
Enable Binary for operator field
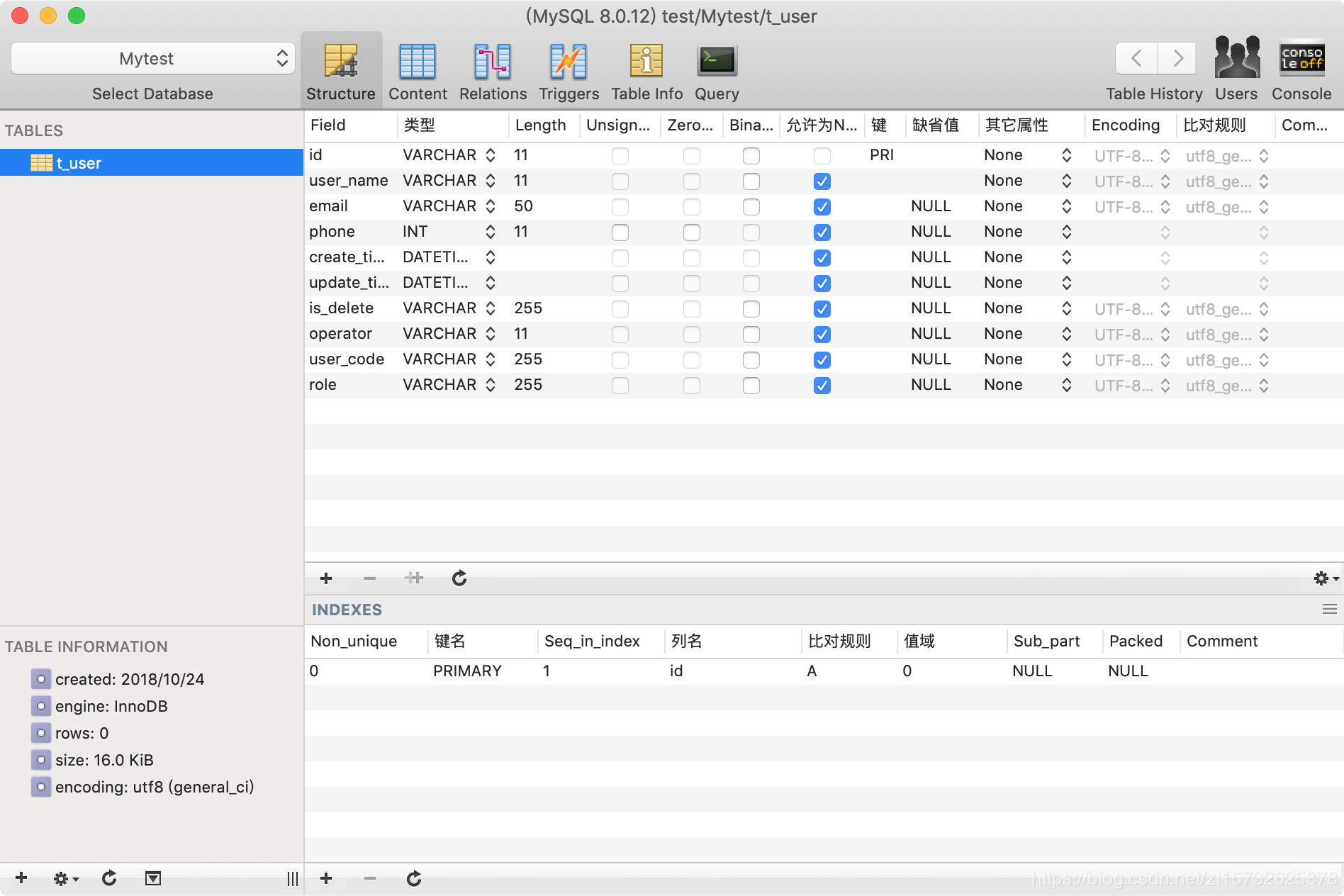click(x=751, y=334)
